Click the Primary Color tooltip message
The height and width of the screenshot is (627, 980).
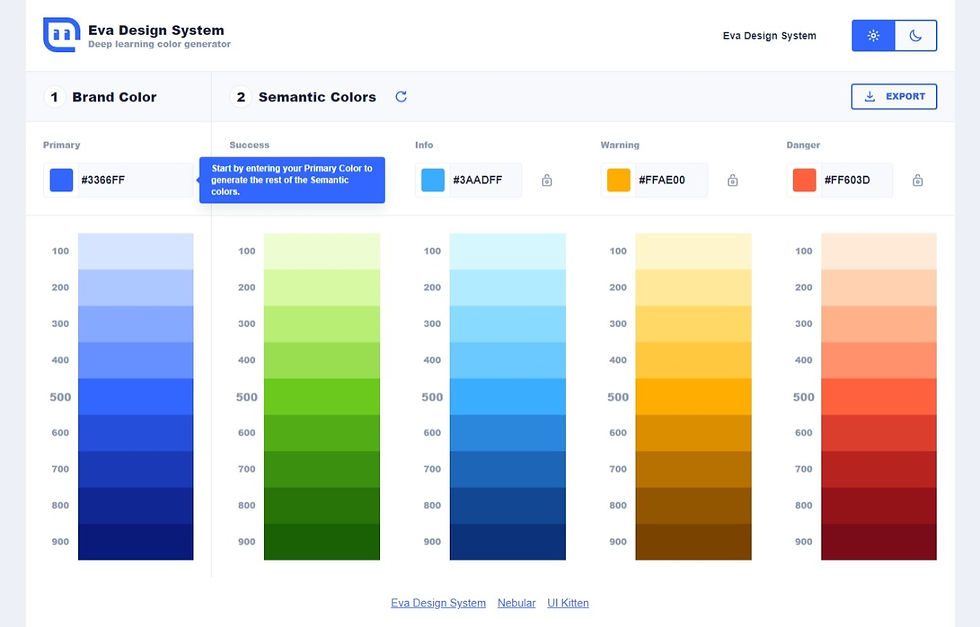[x=292, y=180]
